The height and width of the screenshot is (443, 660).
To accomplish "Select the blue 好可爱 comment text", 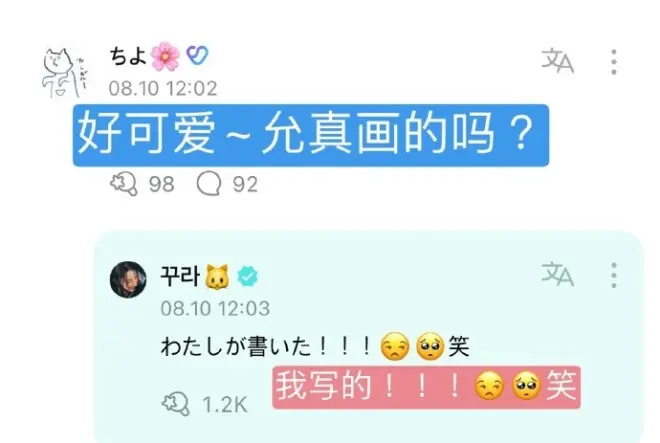I will click(311, 135).
